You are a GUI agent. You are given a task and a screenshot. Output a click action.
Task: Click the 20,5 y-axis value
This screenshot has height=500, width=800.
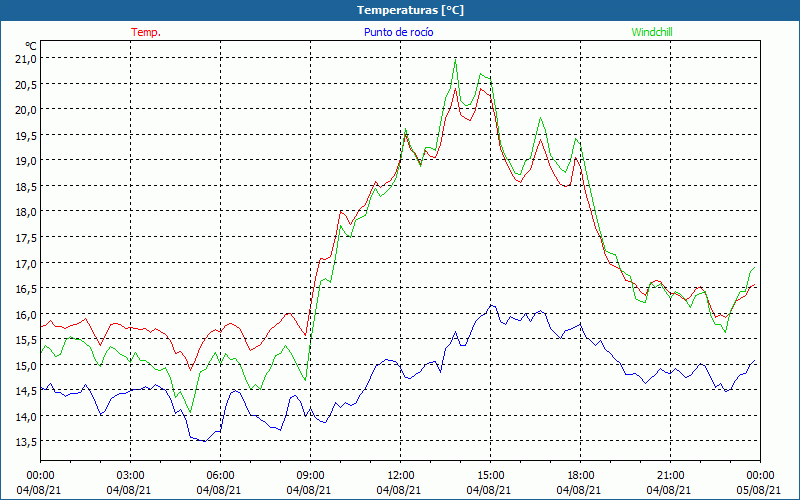pos(26,84)
